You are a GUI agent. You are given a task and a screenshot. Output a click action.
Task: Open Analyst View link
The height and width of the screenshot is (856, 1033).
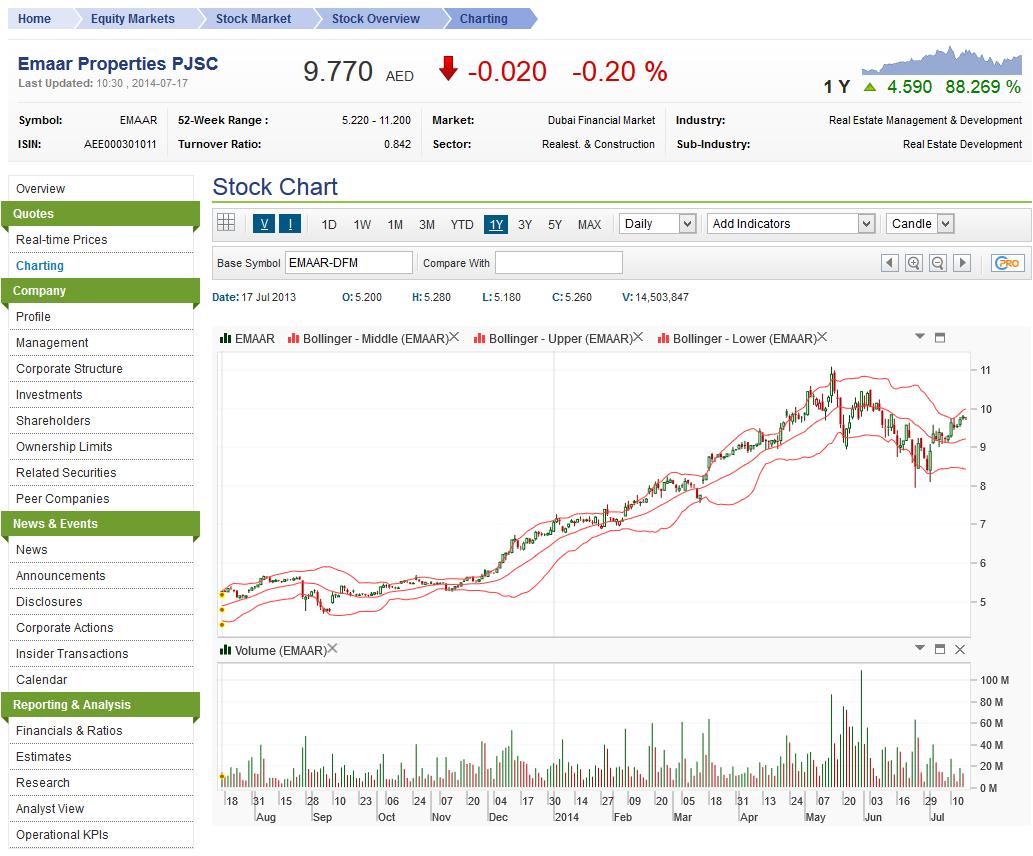[x=50, y=809]
